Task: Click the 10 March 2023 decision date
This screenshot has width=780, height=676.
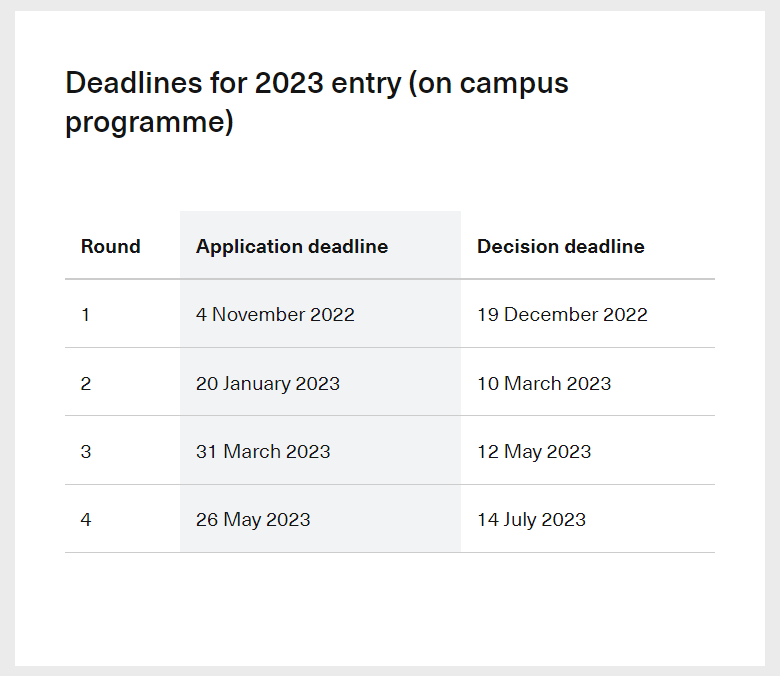Action: coord(544,383)
